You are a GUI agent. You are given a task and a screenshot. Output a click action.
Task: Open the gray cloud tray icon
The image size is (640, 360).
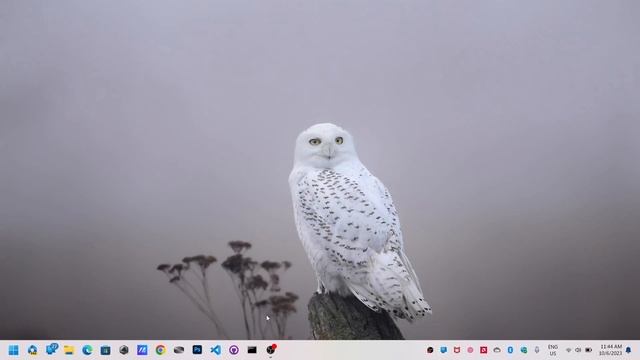[497, 350]
